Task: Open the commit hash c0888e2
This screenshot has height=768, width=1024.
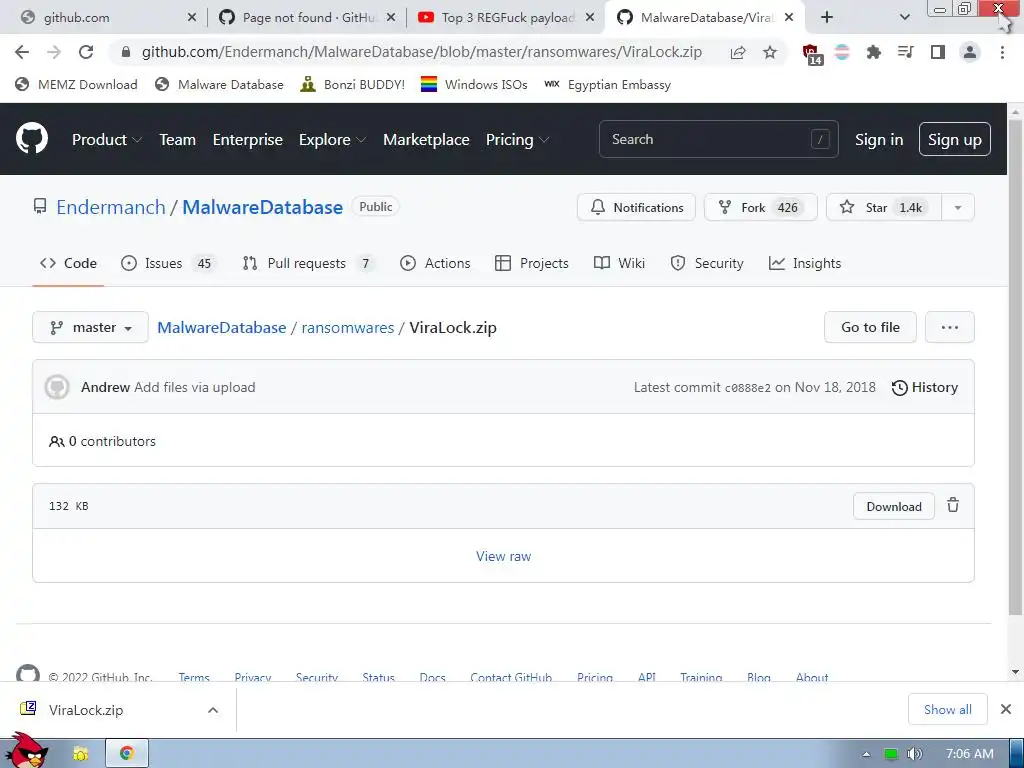Action: 748,388
